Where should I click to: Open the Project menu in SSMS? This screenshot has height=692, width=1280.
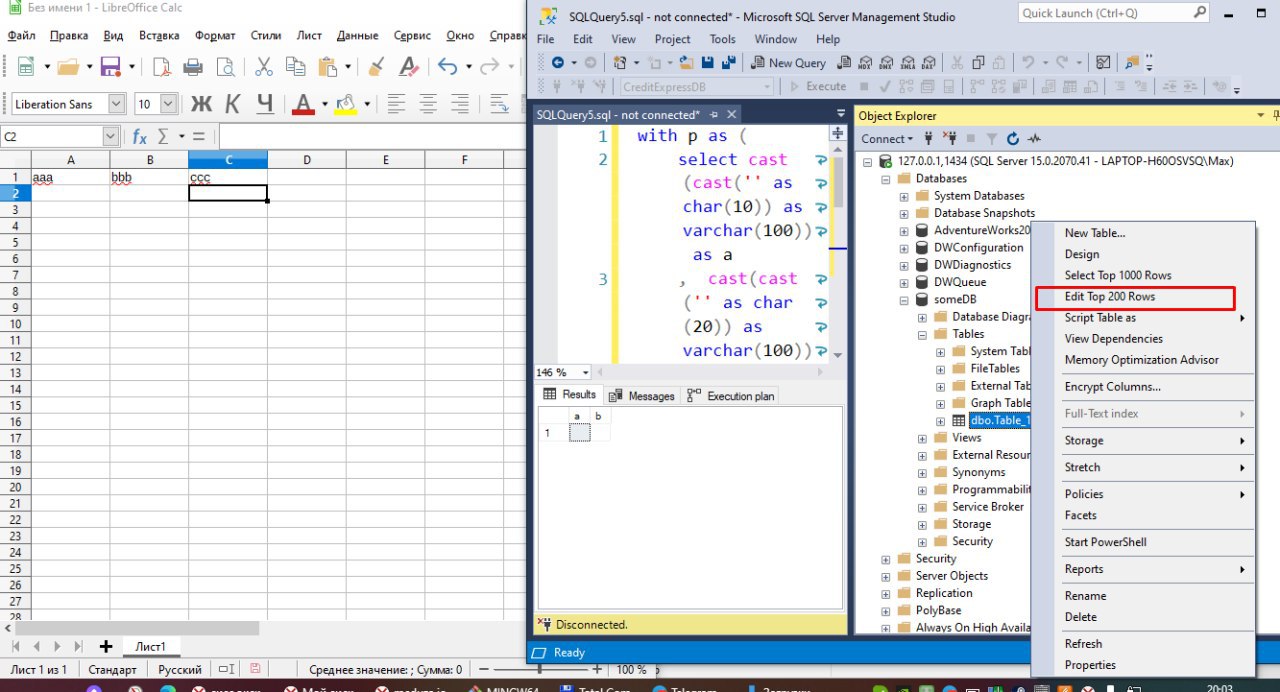point(672,39)
